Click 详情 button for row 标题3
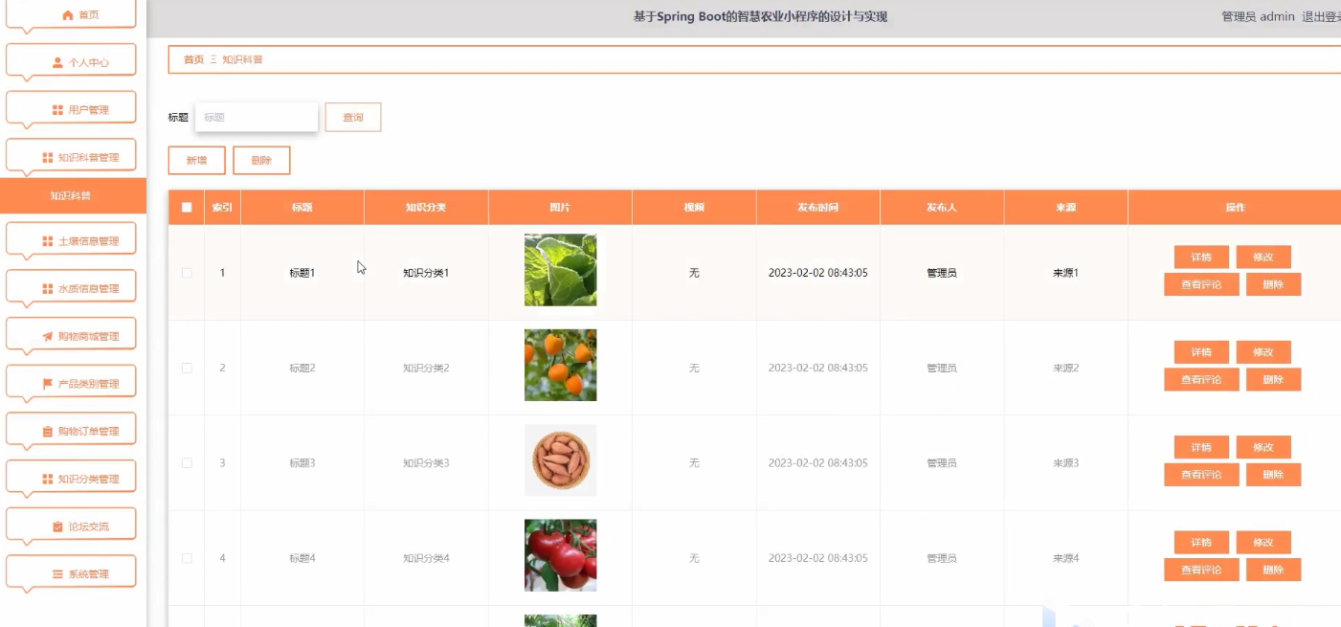The image size is (1341, 627). click(1201, 447)
